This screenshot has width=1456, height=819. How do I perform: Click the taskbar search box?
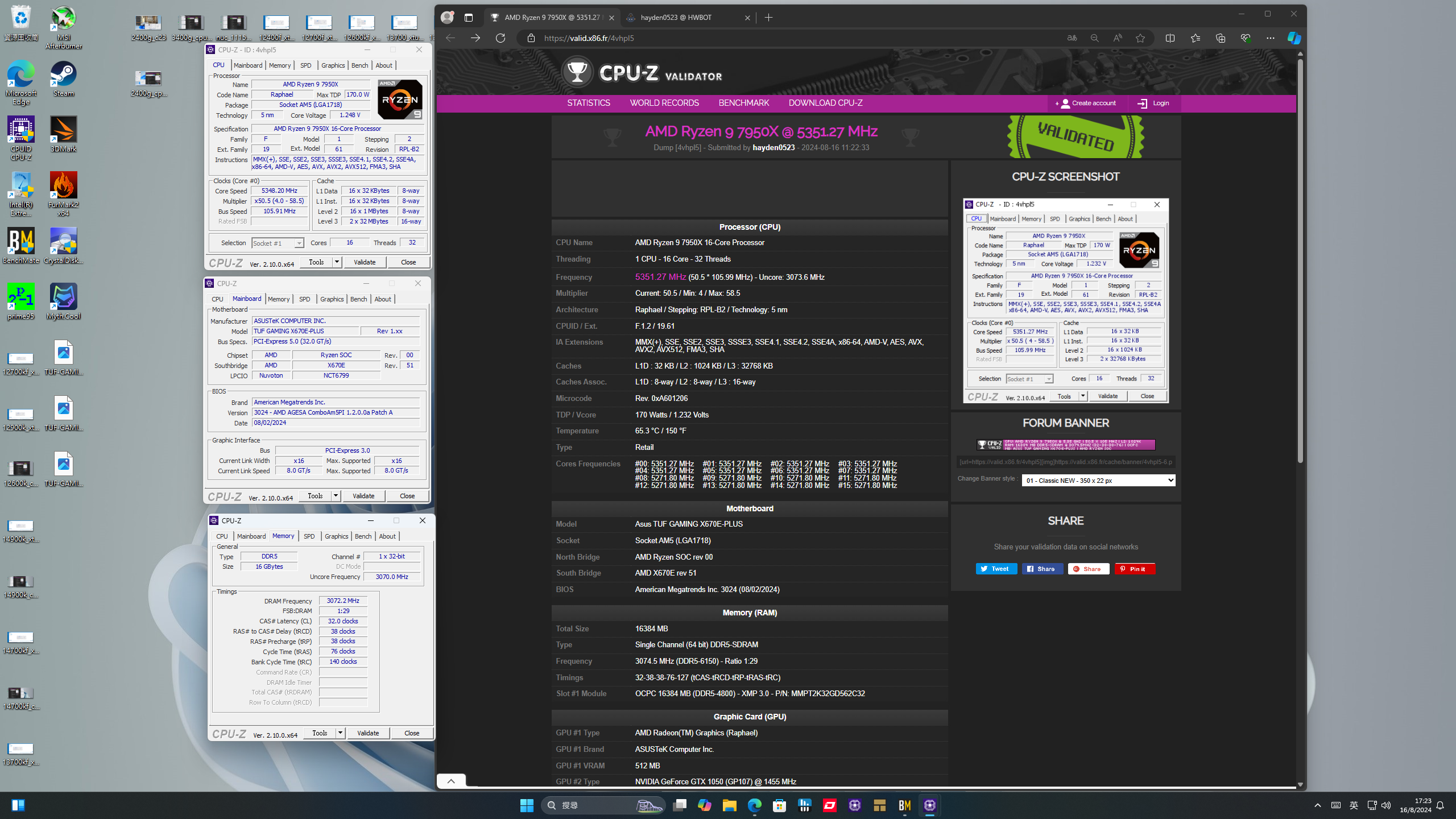(x=602, y=805)
